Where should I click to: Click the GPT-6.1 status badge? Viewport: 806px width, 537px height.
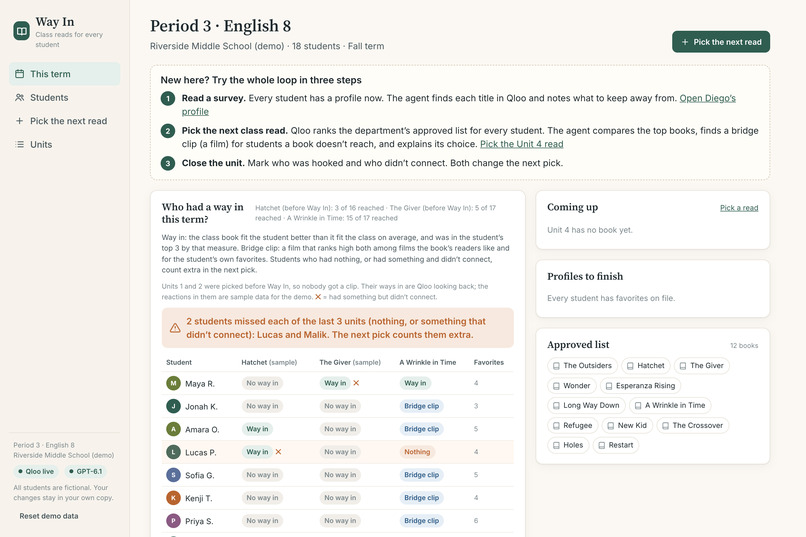(85, 471)
